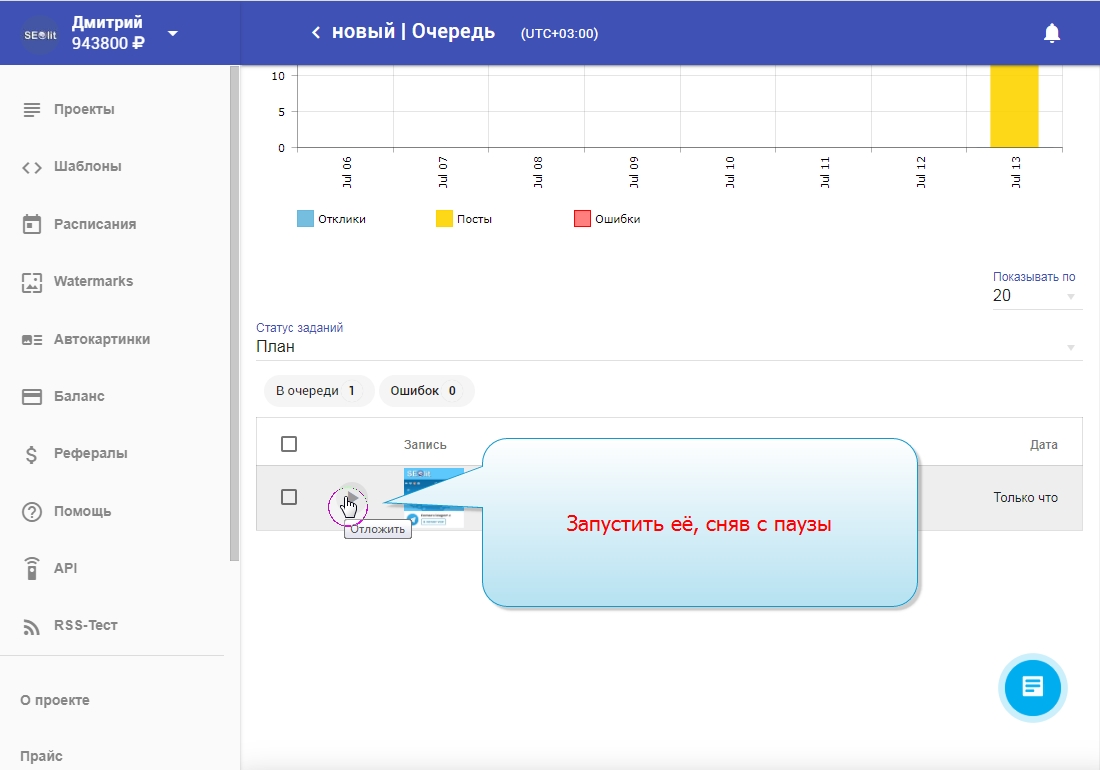Select the Ошибок filter chip

(x=424, y=391)
